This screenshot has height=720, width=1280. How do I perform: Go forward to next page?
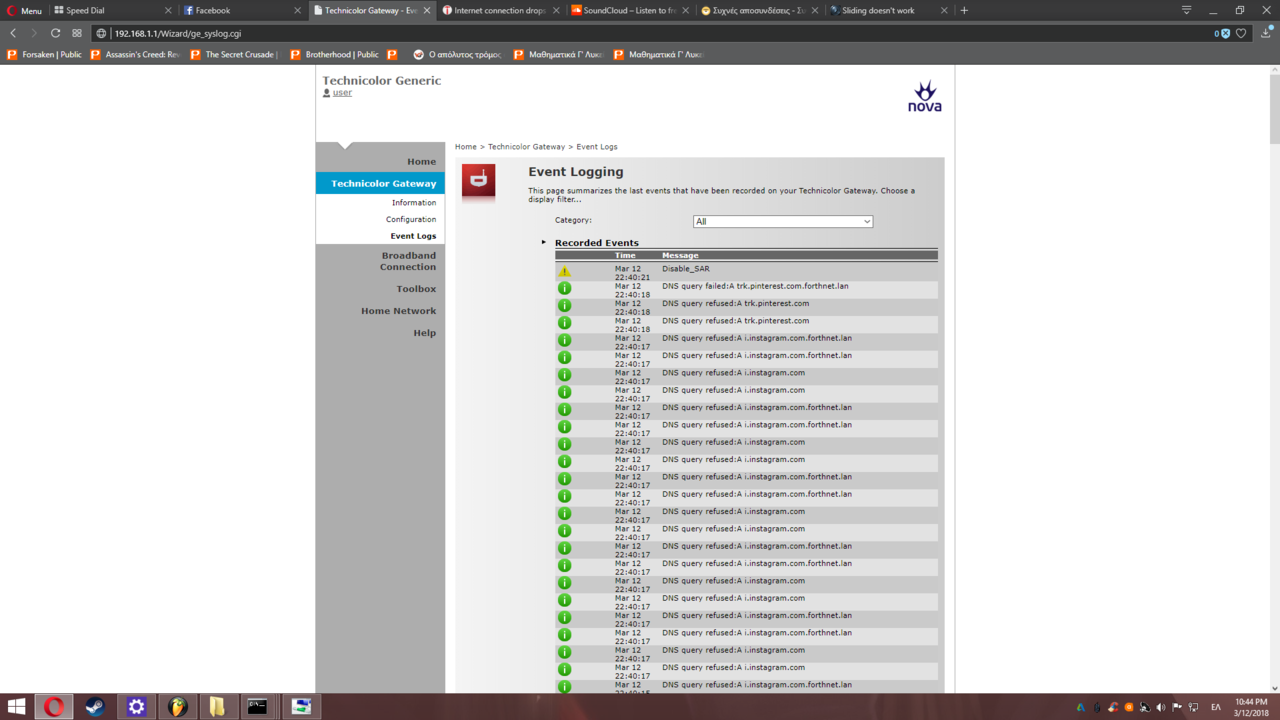[34, 33]
